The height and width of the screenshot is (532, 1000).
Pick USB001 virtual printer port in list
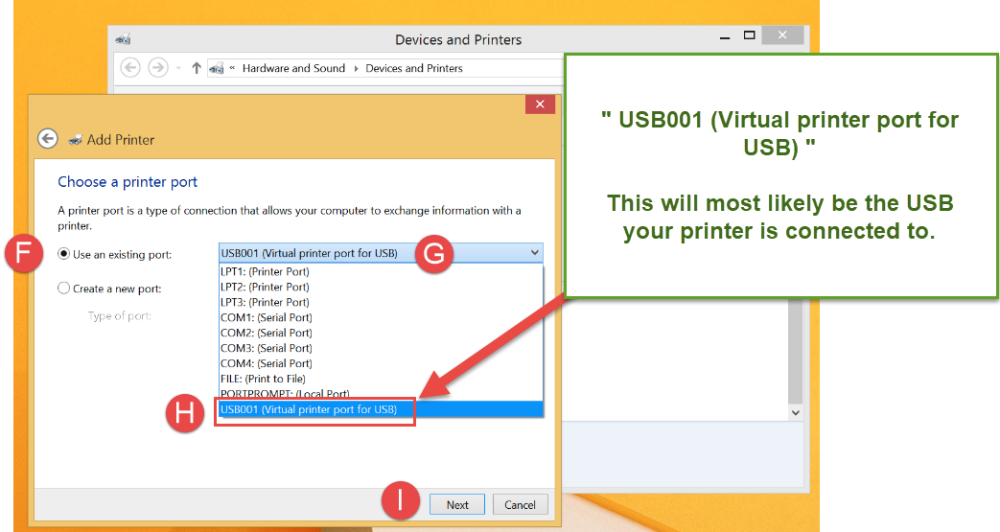coord(381,410)
